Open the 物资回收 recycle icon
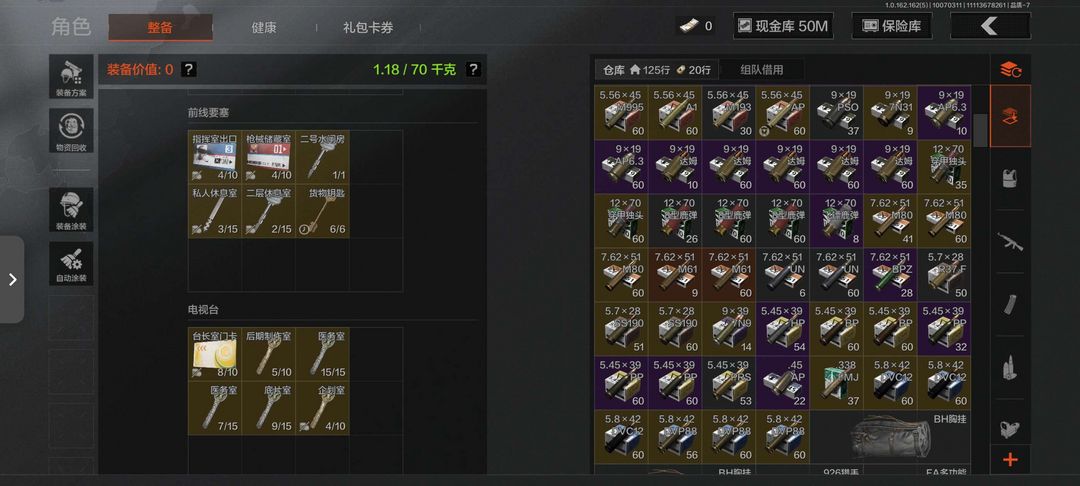 tap(71, 131)
